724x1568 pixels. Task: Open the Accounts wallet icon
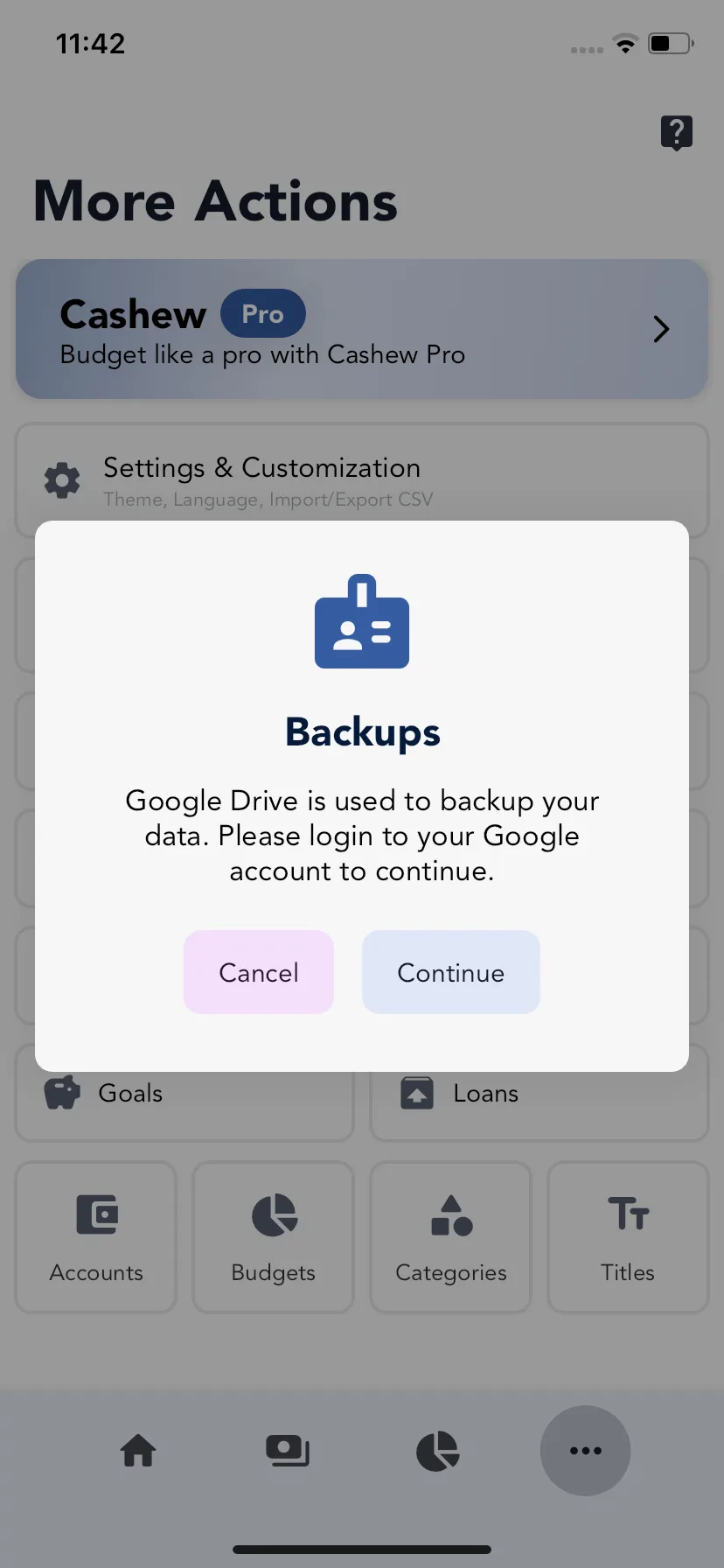[x=96, y=1214]
